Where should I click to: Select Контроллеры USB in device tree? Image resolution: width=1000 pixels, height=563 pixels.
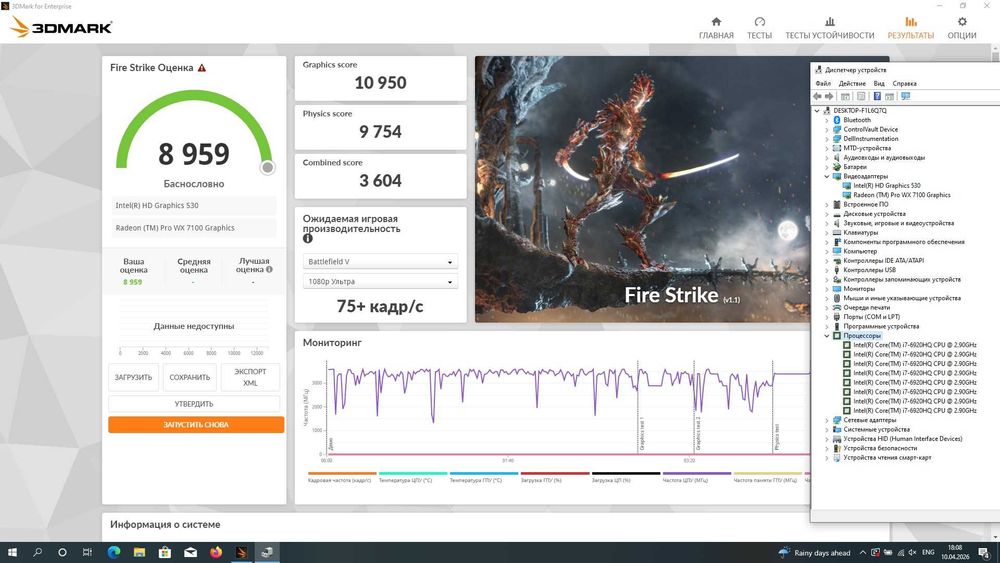869,270
